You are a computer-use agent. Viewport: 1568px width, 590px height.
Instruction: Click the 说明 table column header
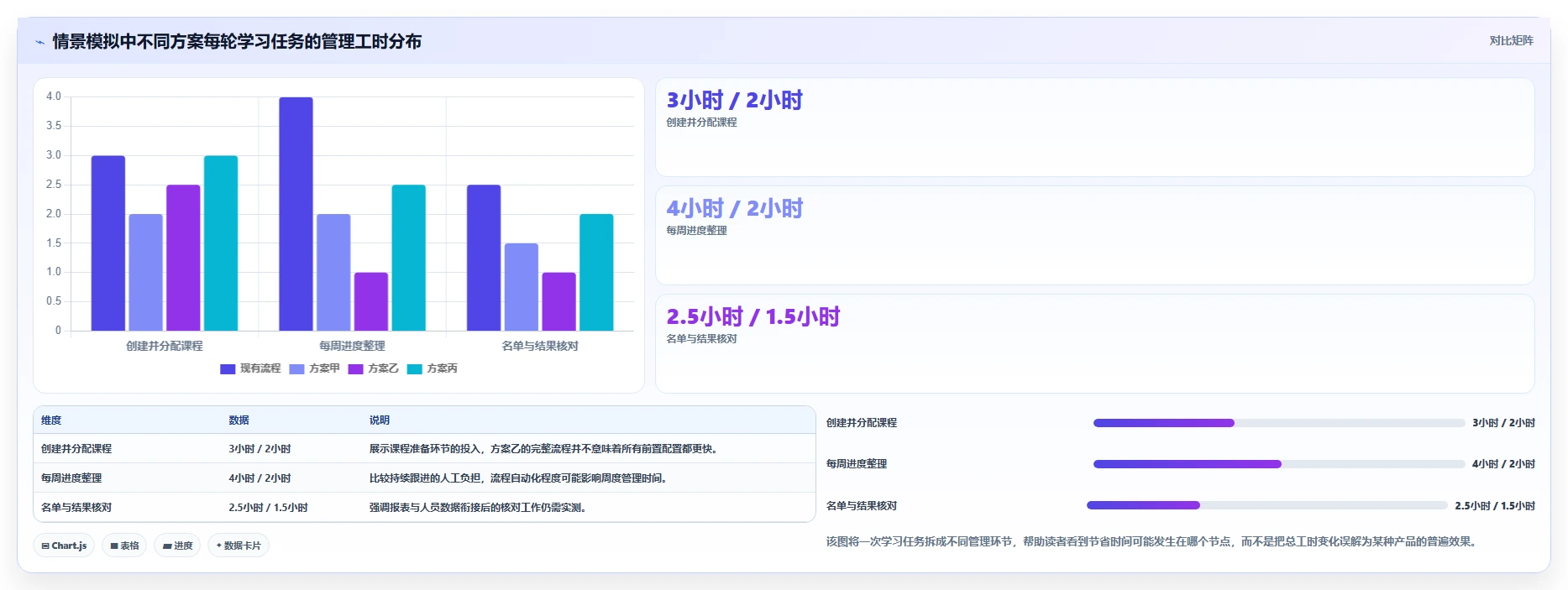coord(380,420)
